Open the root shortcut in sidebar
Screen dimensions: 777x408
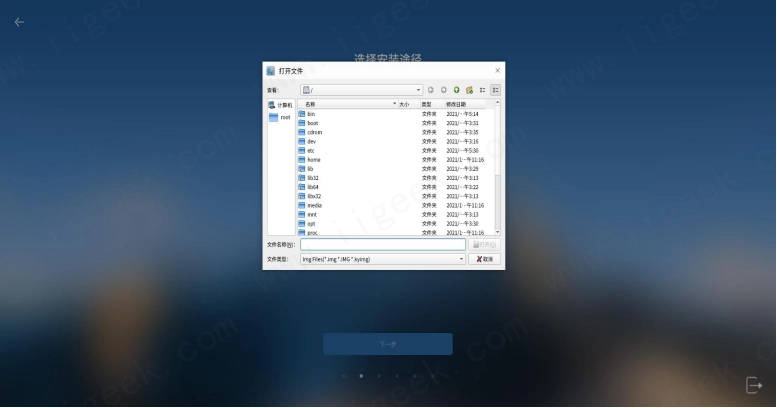click(x=280, y=117)
